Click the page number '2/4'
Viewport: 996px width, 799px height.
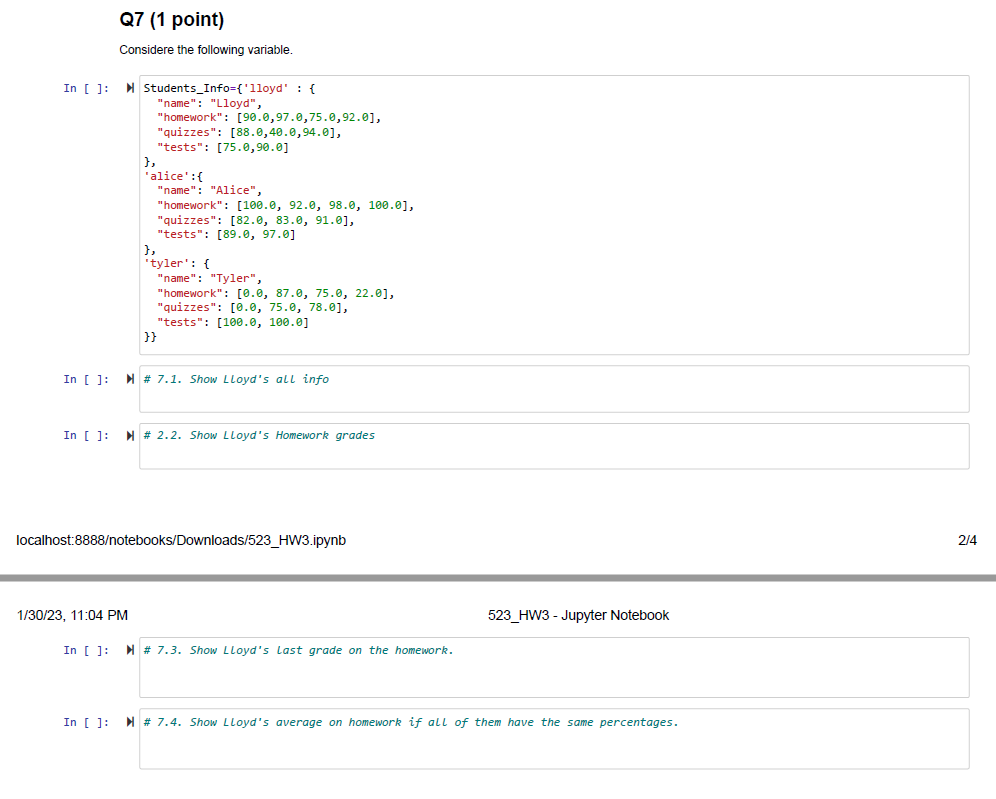[966, 540]
